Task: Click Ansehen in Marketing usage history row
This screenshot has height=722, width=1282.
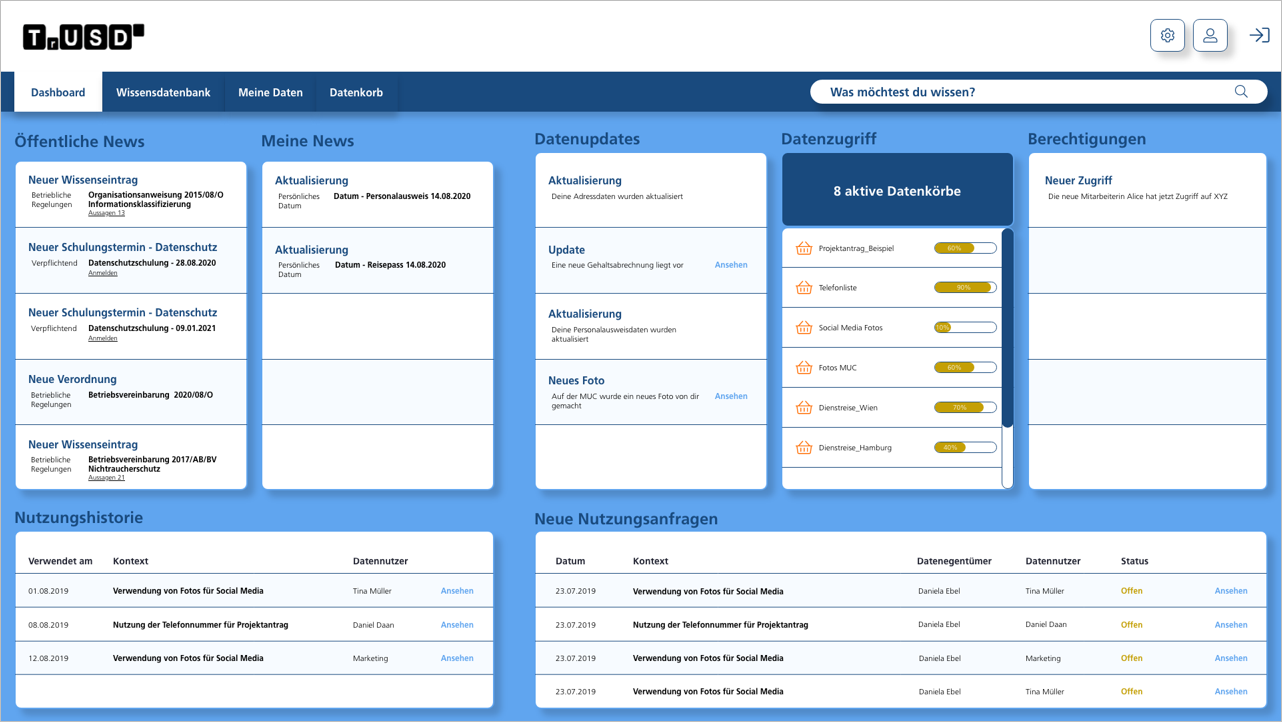Action: click(457, 658)
